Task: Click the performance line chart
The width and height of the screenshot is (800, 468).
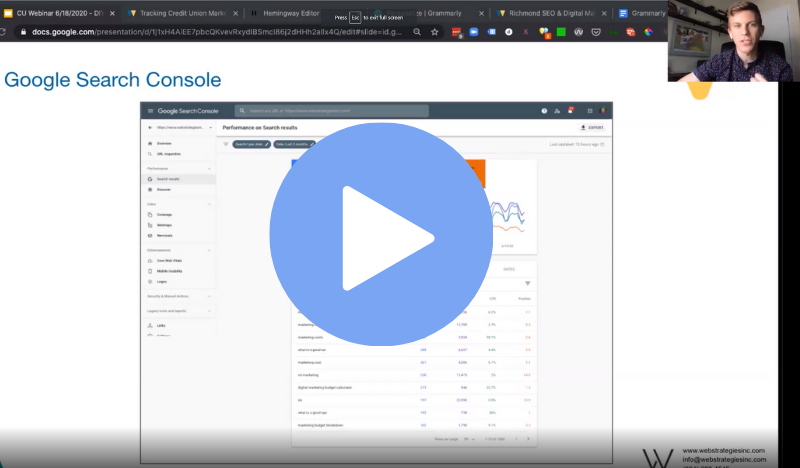Action: [x=507, y=218]
